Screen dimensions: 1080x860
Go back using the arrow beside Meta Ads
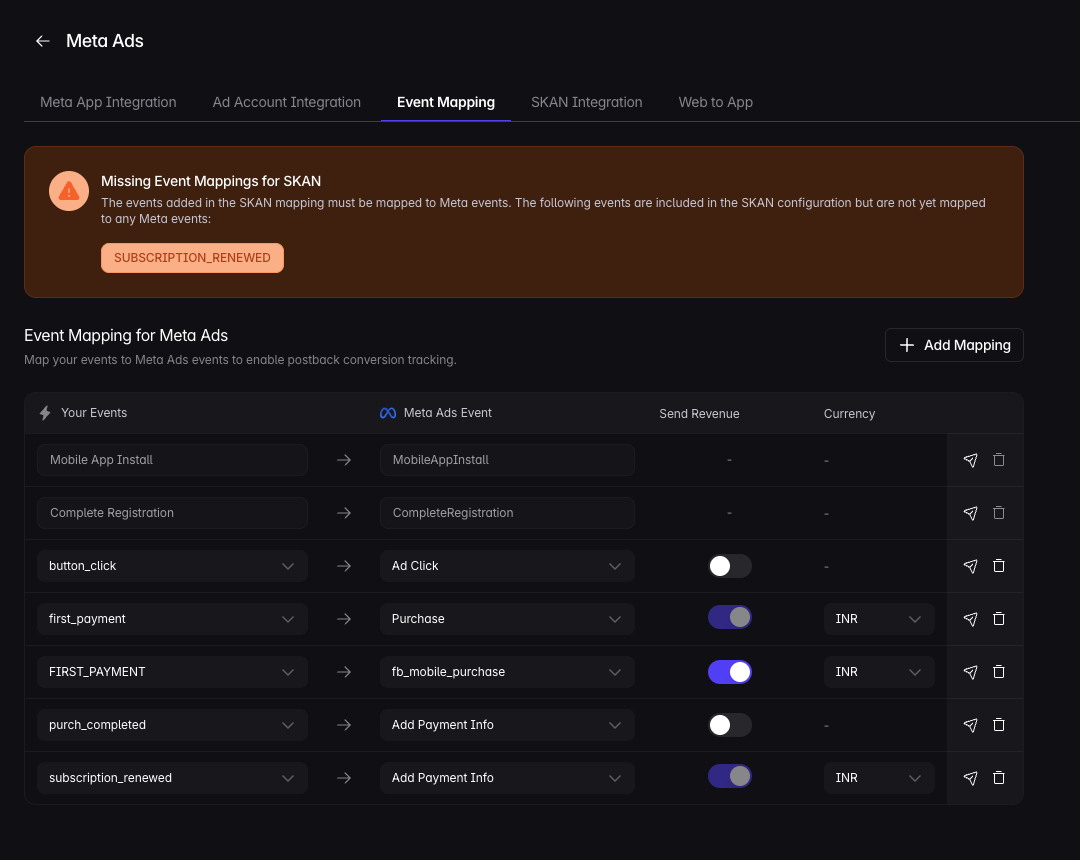click(43, 41)
